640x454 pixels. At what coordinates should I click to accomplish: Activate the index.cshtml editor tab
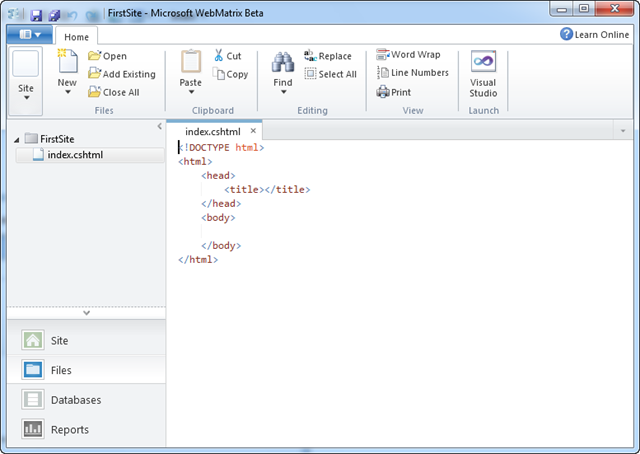(213, 131)
